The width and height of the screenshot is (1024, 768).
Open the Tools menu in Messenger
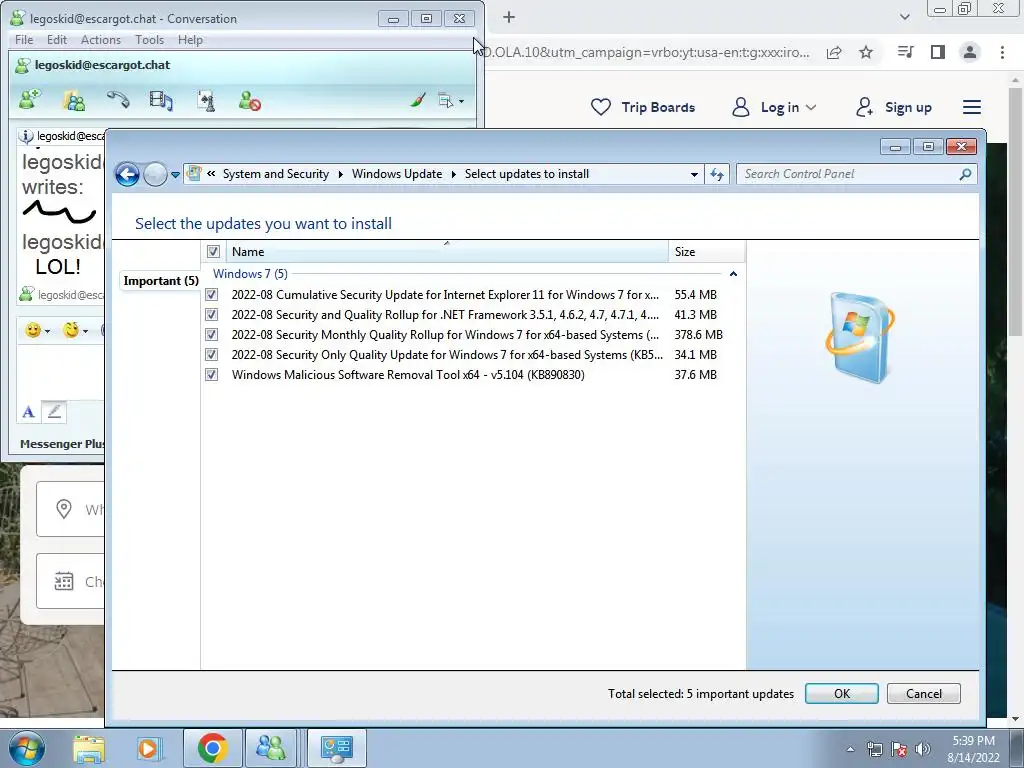[150, 40]
